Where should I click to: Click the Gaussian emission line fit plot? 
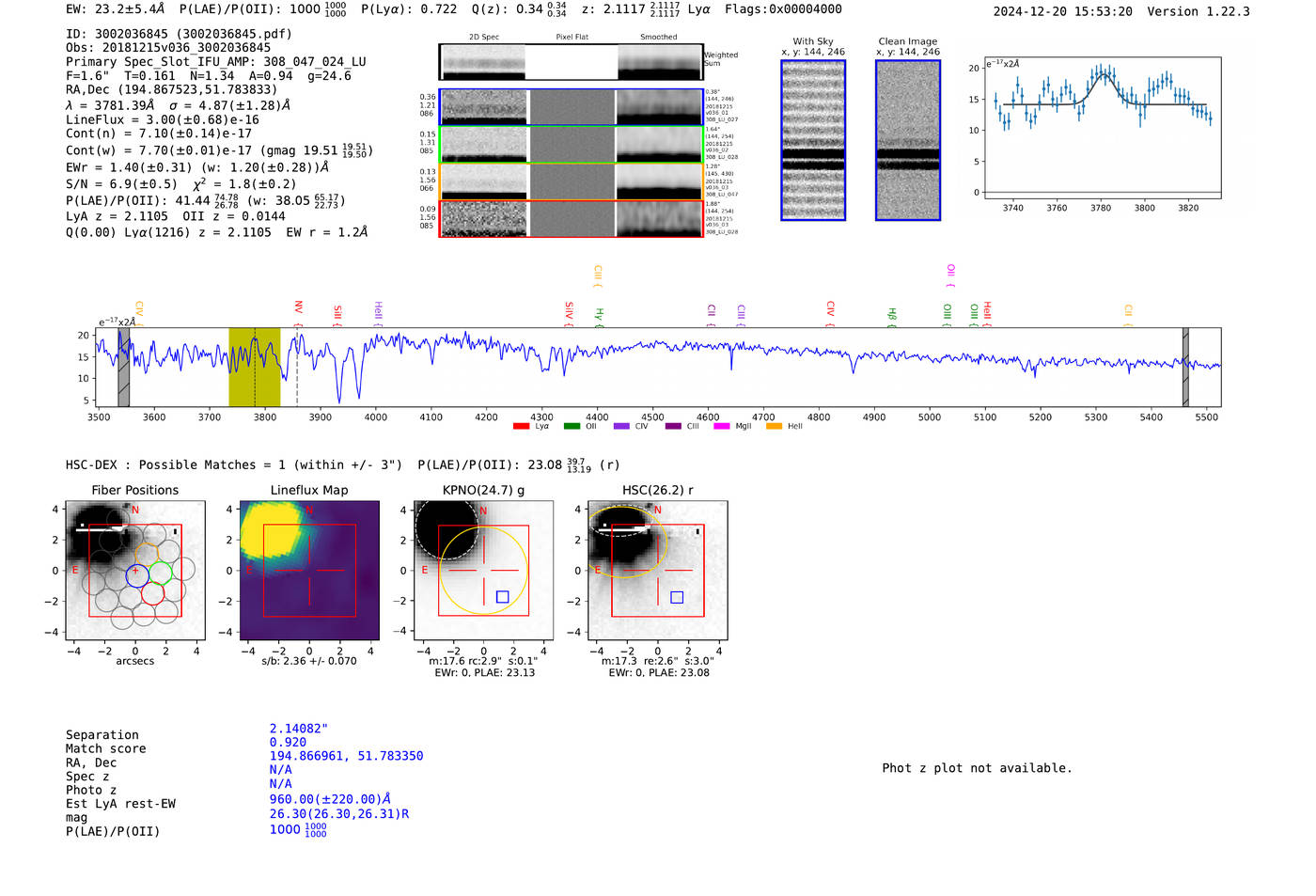(x=1102, y=128)
